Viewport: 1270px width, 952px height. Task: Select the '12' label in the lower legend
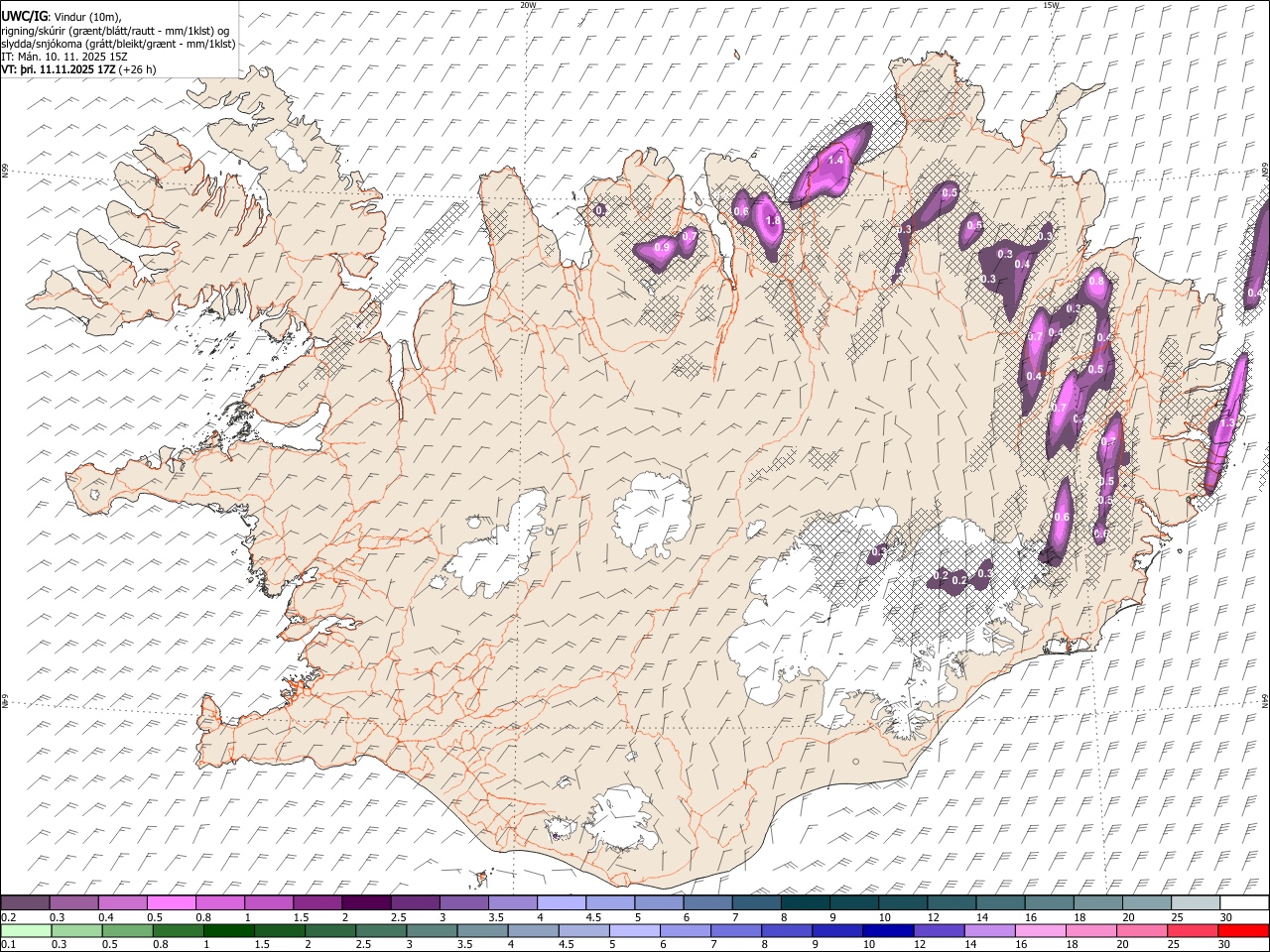[x=920, y=944]
